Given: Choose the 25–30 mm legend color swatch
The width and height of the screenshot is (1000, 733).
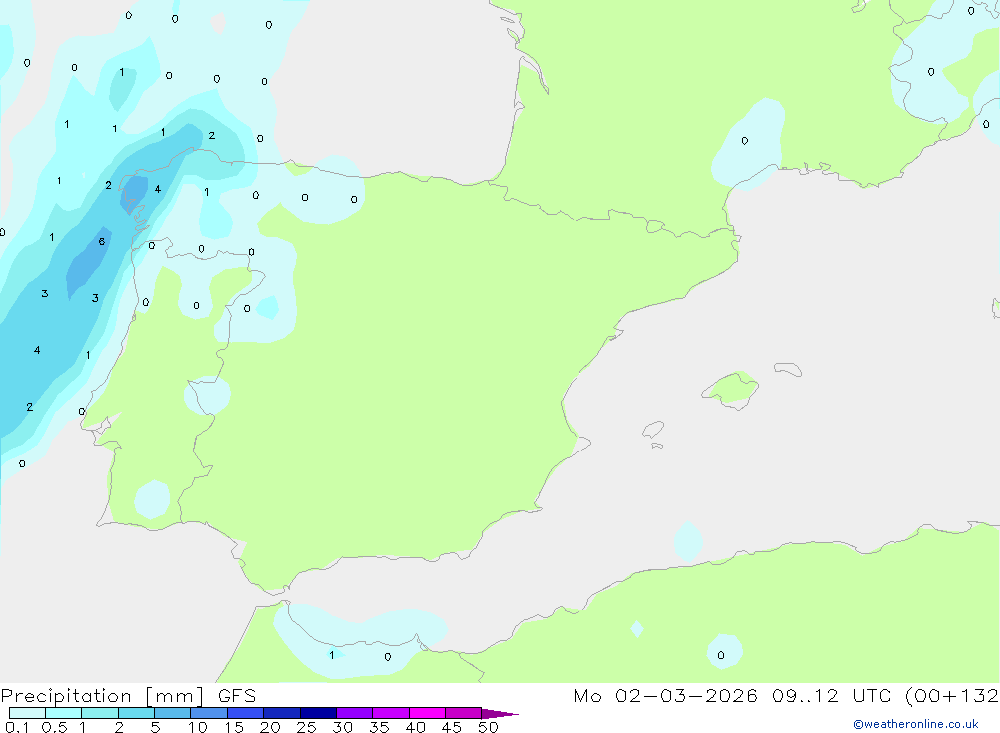Looking at the screenshot, I should click(318, 713).
